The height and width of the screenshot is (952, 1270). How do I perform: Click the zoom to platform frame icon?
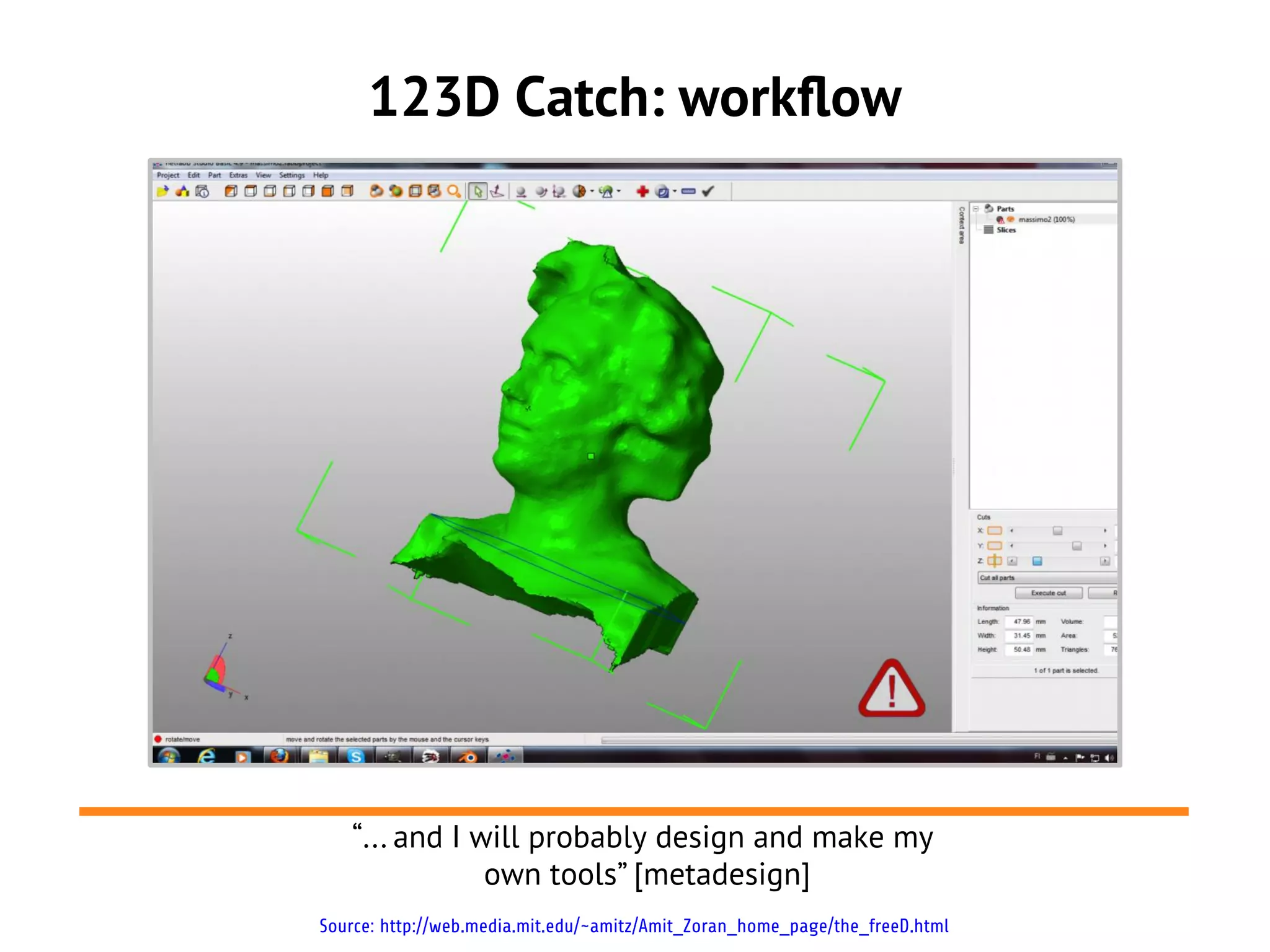point(415,192)
